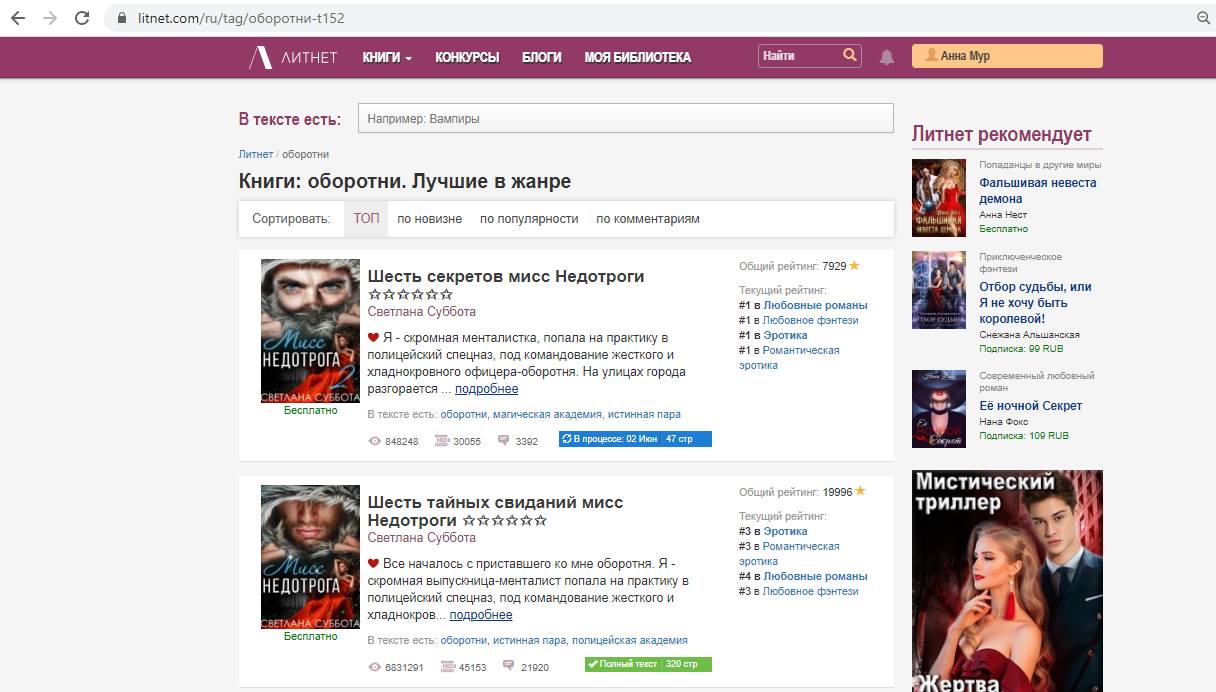This screenshot has height=692, width=1216.
Task: Click browser back arrow
Action: pyautogui.click(x=18, y=18)
